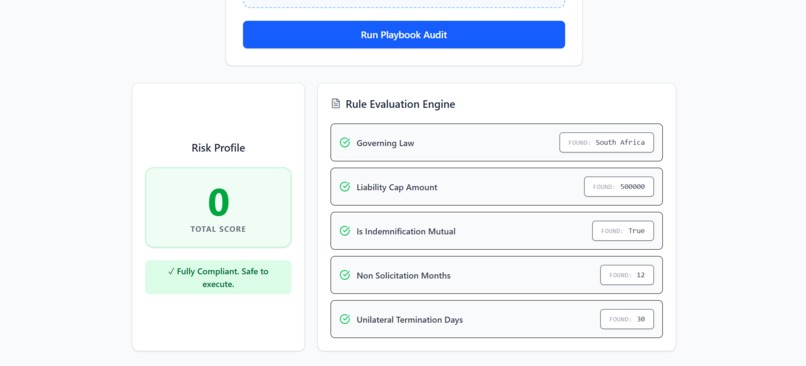The width and height of the screenshot is (806, 366).
Task: Select the Unilateral Termination Days rule label
Action: tap(409, 320)
